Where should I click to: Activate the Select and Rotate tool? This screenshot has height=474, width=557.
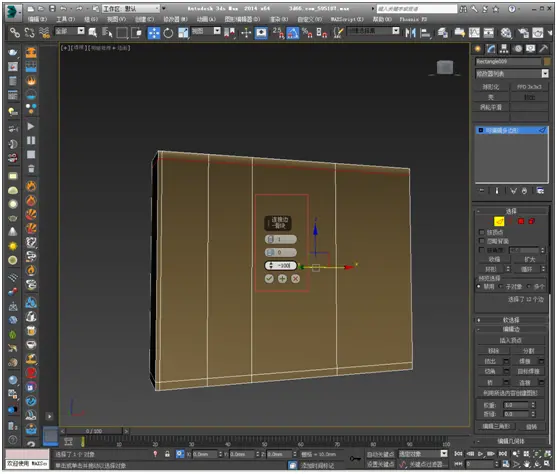(x=168, y=33)
